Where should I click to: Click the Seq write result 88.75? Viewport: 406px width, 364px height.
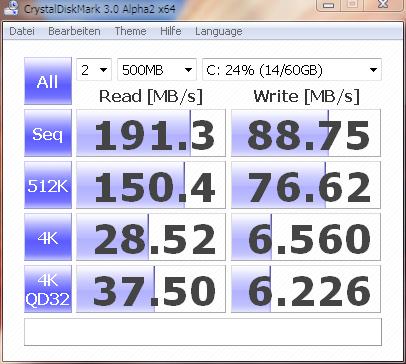306,133
